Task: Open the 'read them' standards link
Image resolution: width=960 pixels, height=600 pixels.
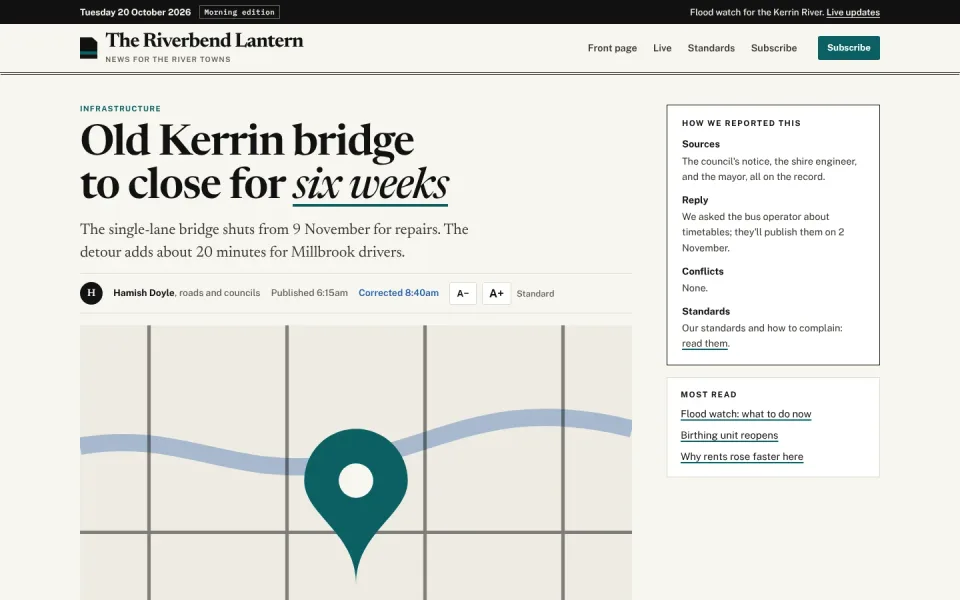Action: pyautogui.click(x=705, y=343)
